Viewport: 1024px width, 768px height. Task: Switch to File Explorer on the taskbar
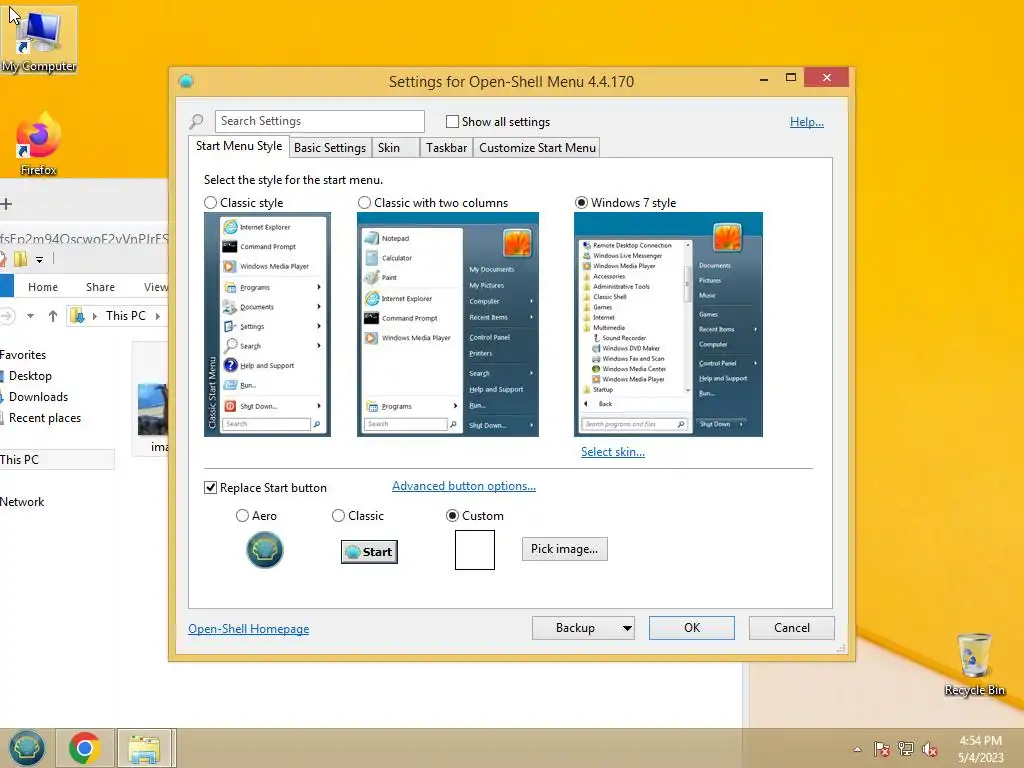(x=144, y=748)
